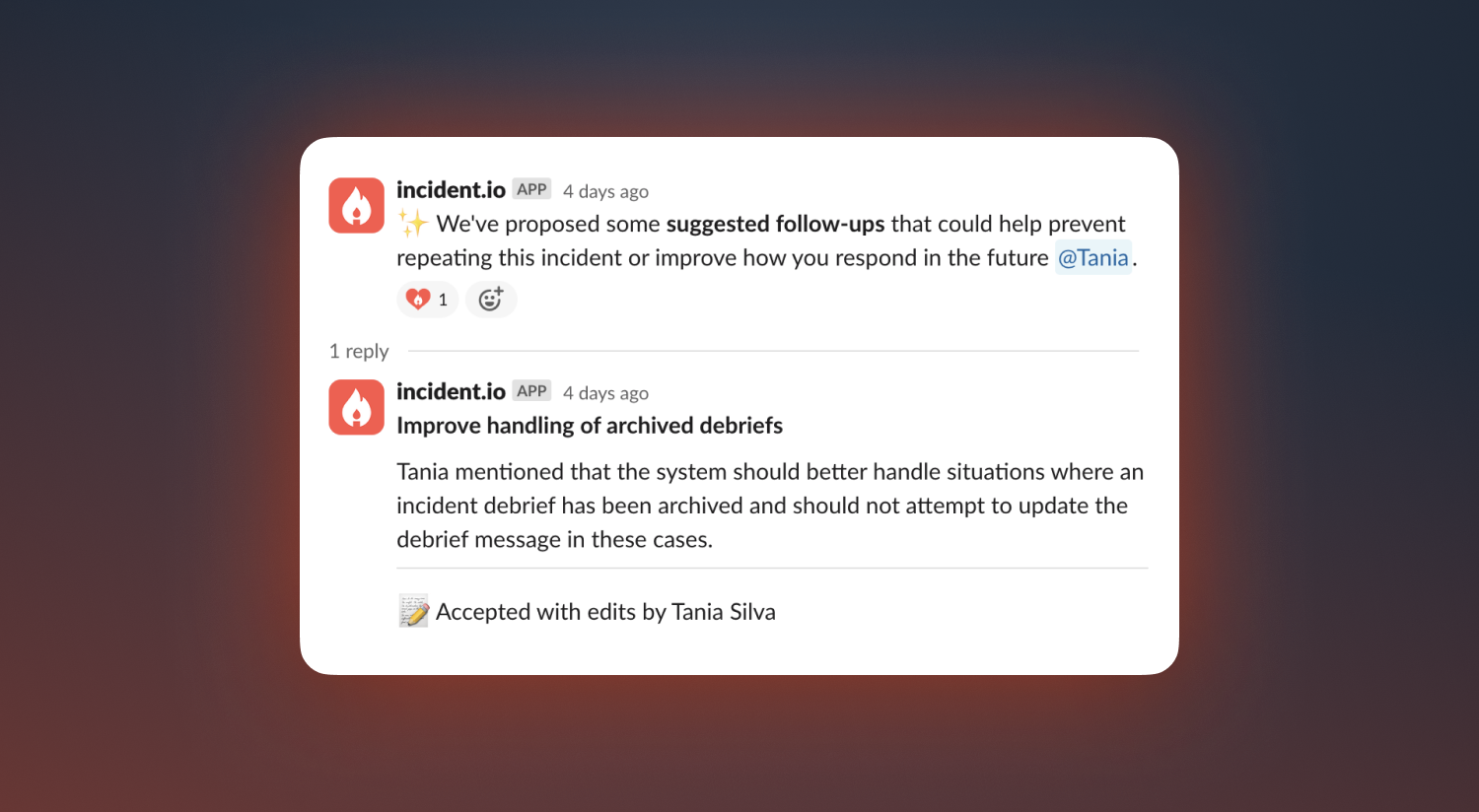1479x812 pixels.
Task: Expand the "1 reply" thread label
Action: point(359,351)
